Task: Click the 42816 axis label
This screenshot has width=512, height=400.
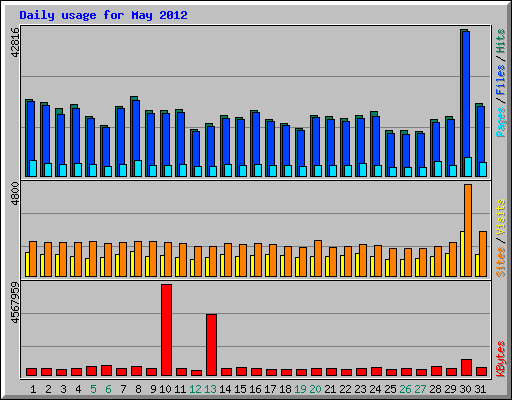Action: click(15, 42)
